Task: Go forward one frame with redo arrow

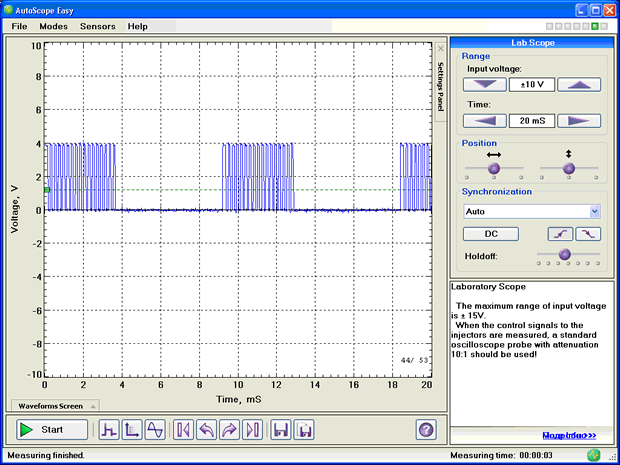Action: (x=229, y=429)
